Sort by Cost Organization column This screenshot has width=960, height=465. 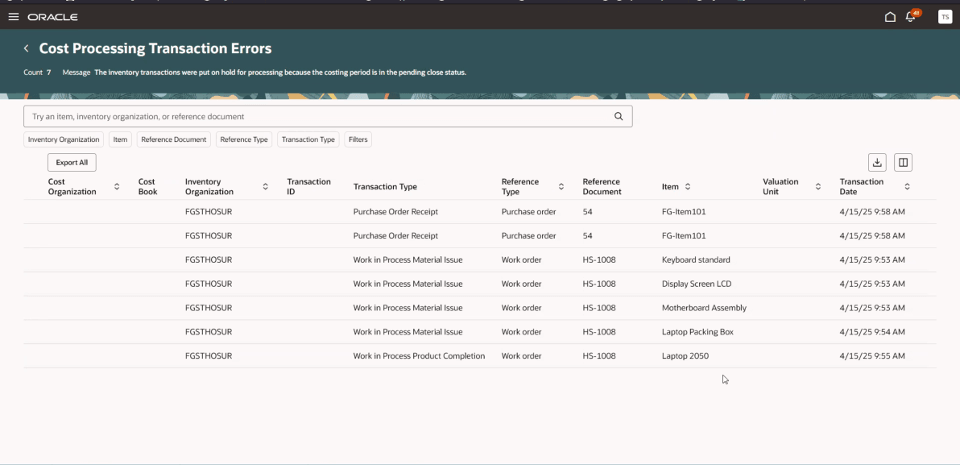pyautogui.click(x=116, y=187)
